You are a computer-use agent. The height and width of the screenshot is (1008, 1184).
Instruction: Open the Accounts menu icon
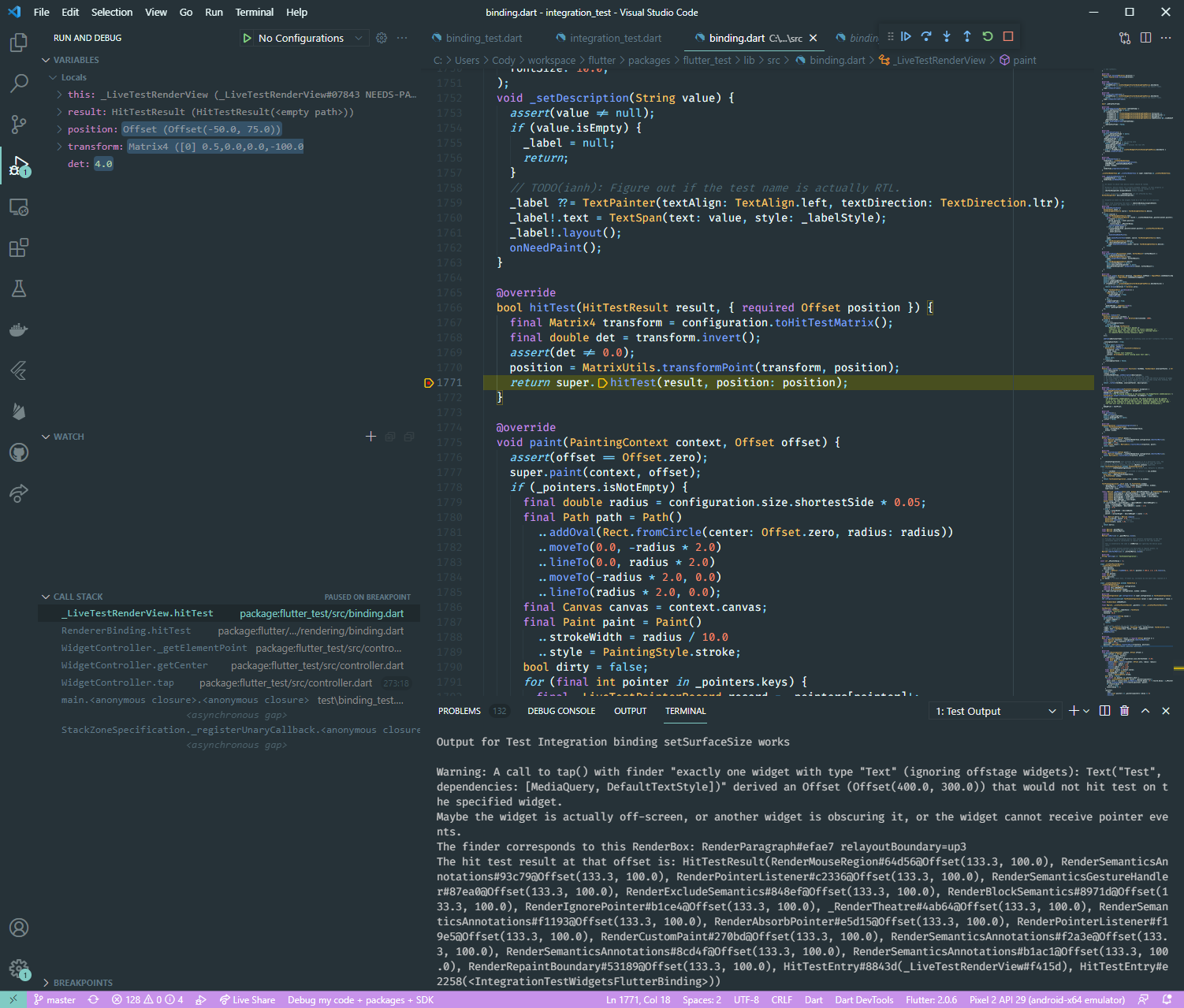19,928
